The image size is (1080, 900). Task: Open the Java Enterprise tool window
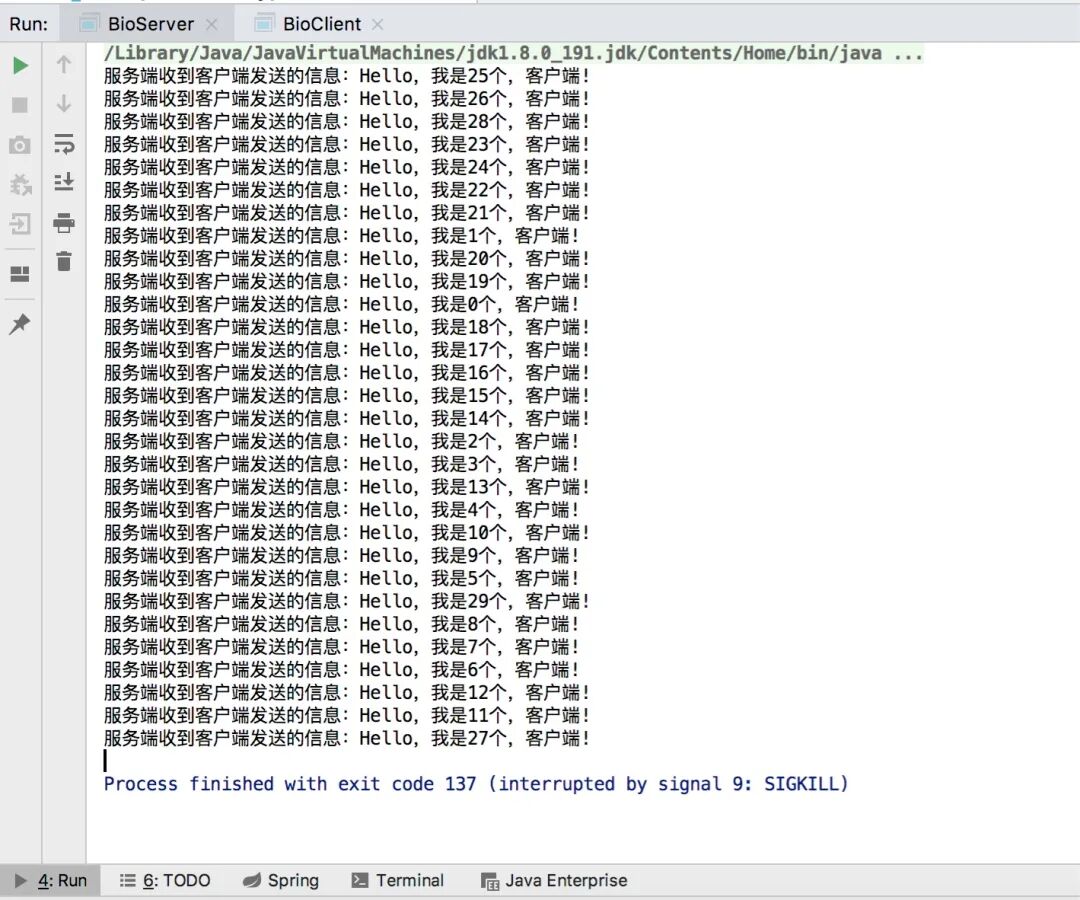point(554,881)
